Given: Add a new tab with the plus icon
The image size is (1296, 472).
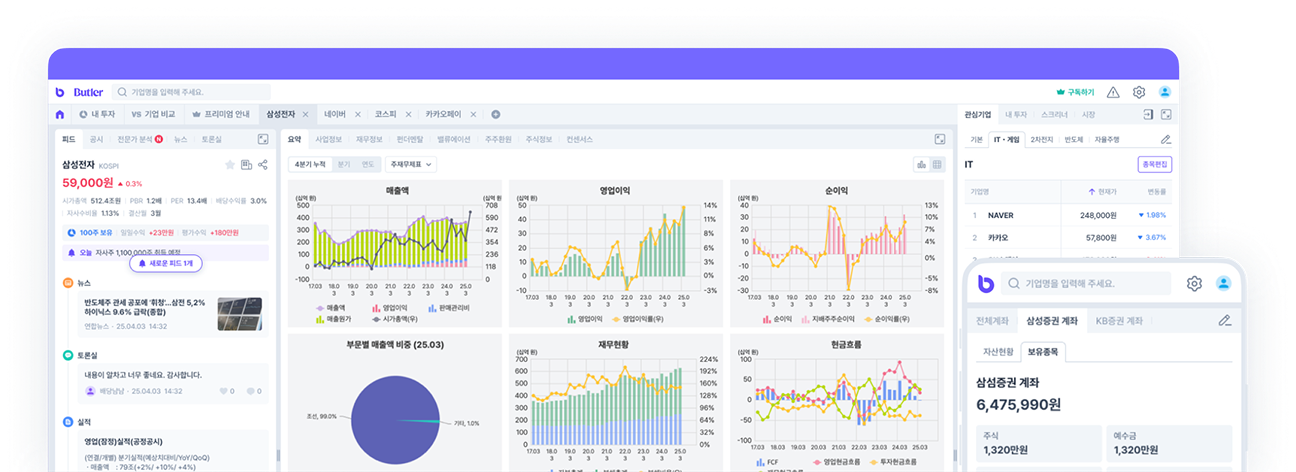Looking at the screenshot, I should [x=495, y=114].
